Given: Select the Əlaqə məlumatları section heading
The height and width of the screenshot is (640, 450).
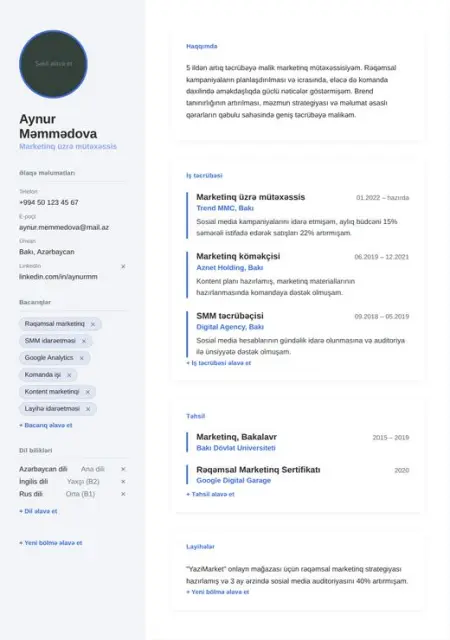Looking at the screenshot, I should point(47,173).
